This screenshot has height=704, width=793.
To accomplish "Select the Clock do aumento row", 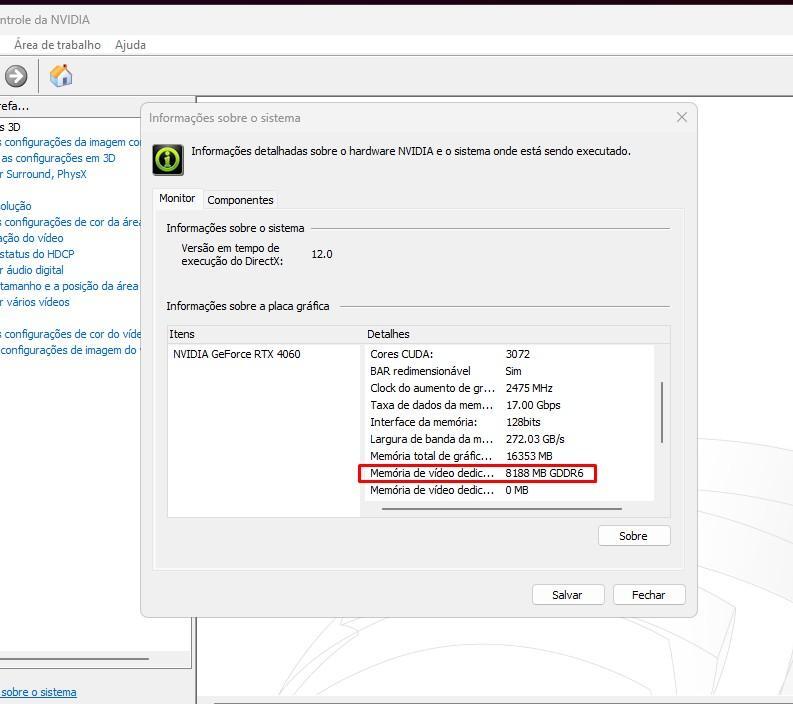I will (x=509, y=388).
